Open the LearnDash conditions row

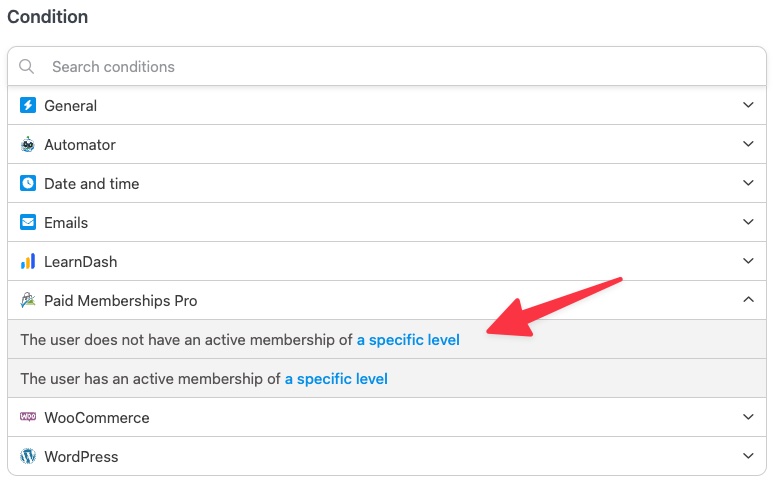(x=387, y=261)
